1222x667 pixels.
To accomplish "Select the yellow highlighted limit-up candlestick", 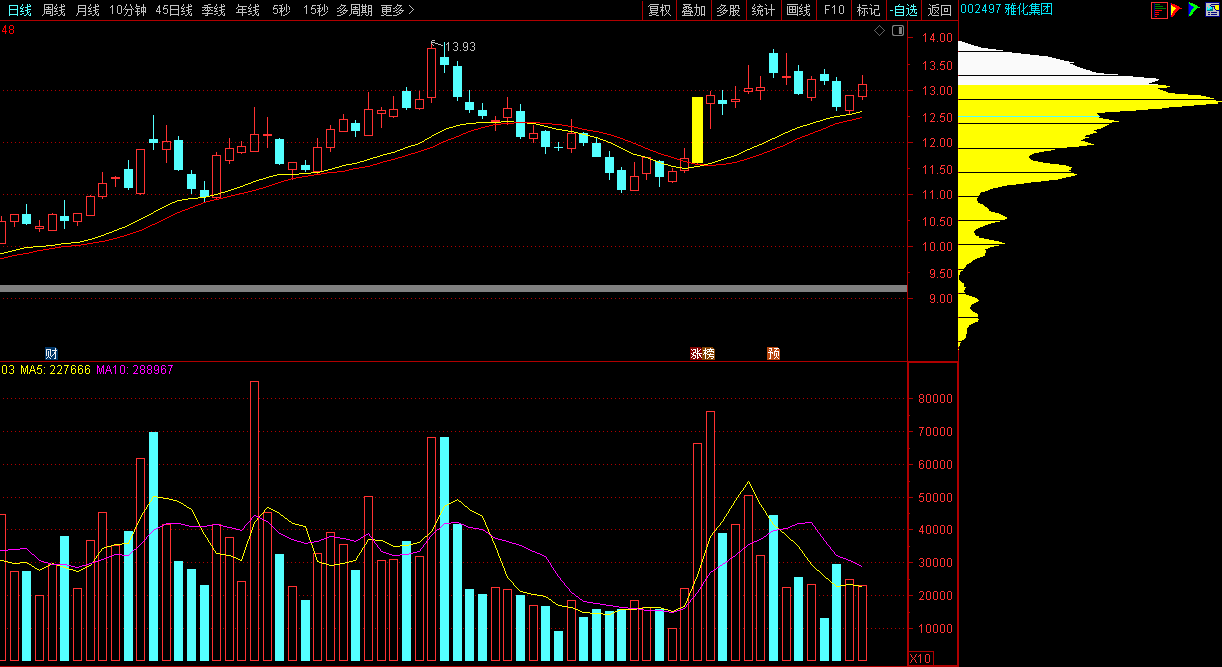I will point(697,130).
